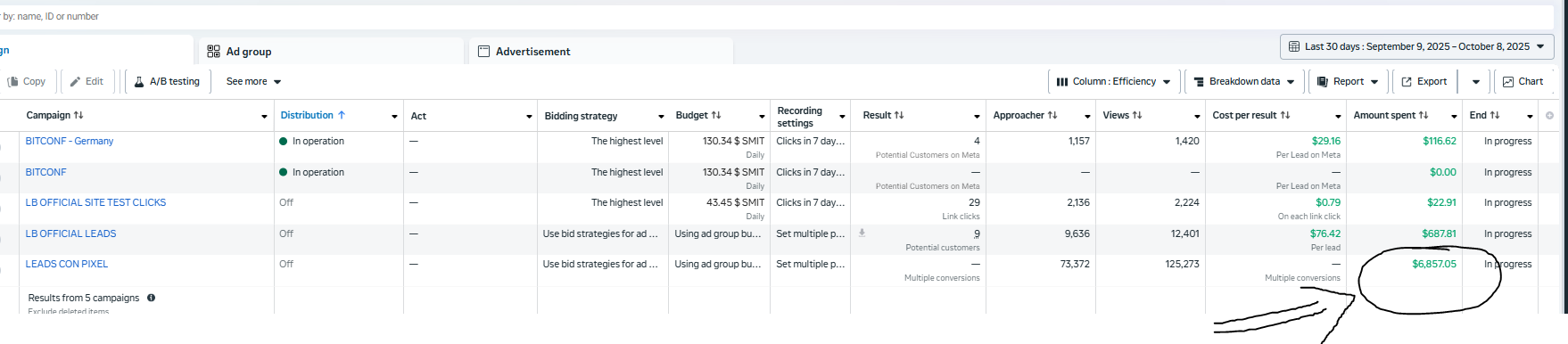Sort by Views using sort arrows
This screenshot has width=1568, height=344.
(x=1137, y=115)
